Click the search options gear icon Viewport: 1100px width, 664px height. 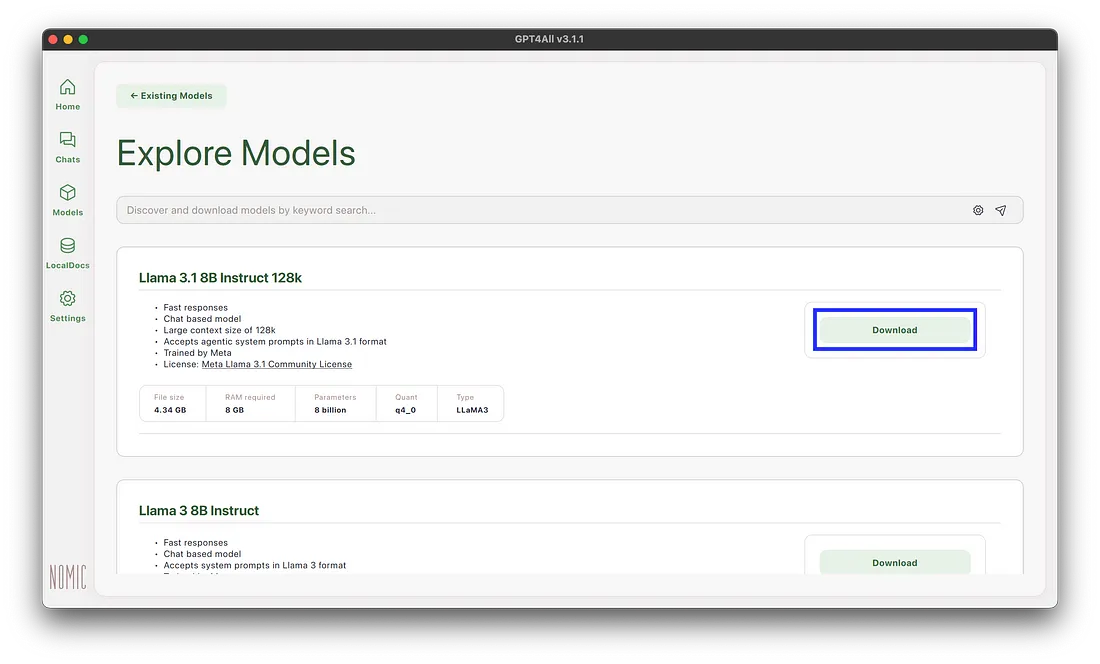pyautogui.click(x=978, y=210)
